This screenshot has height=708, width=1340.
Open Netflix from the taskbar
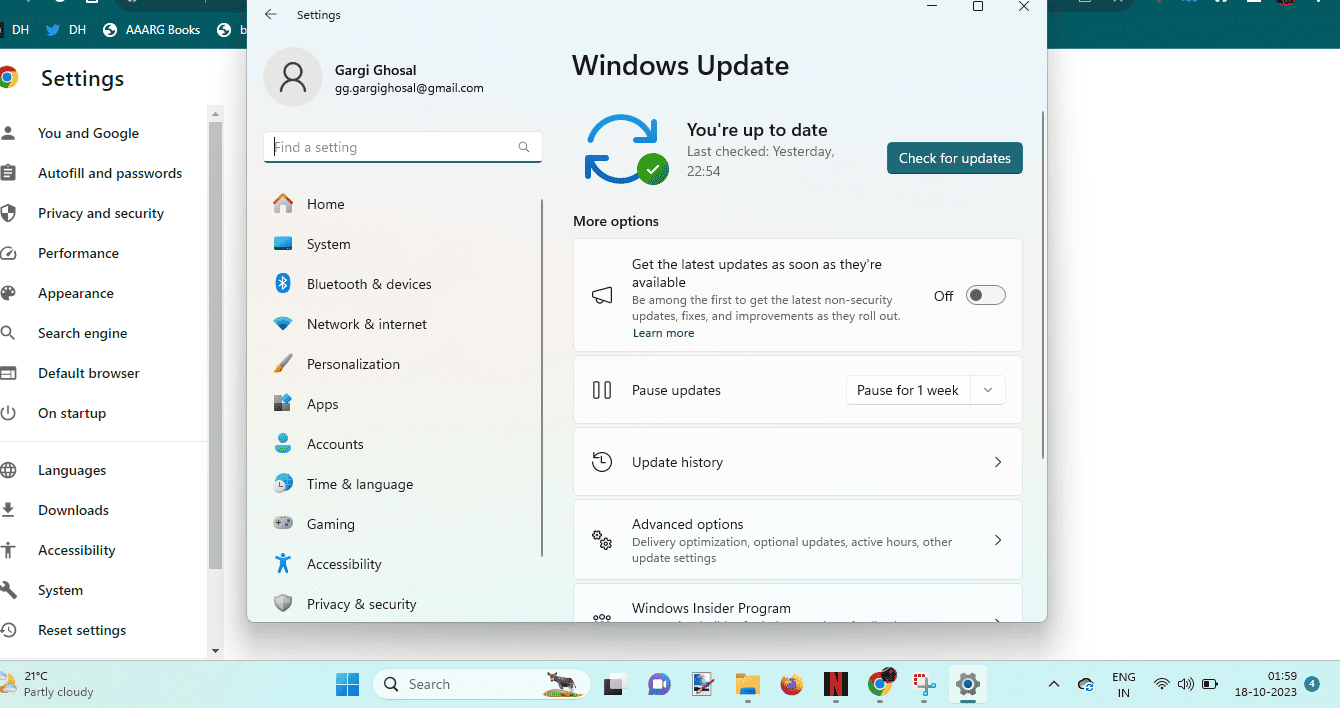tap(836, 684)
